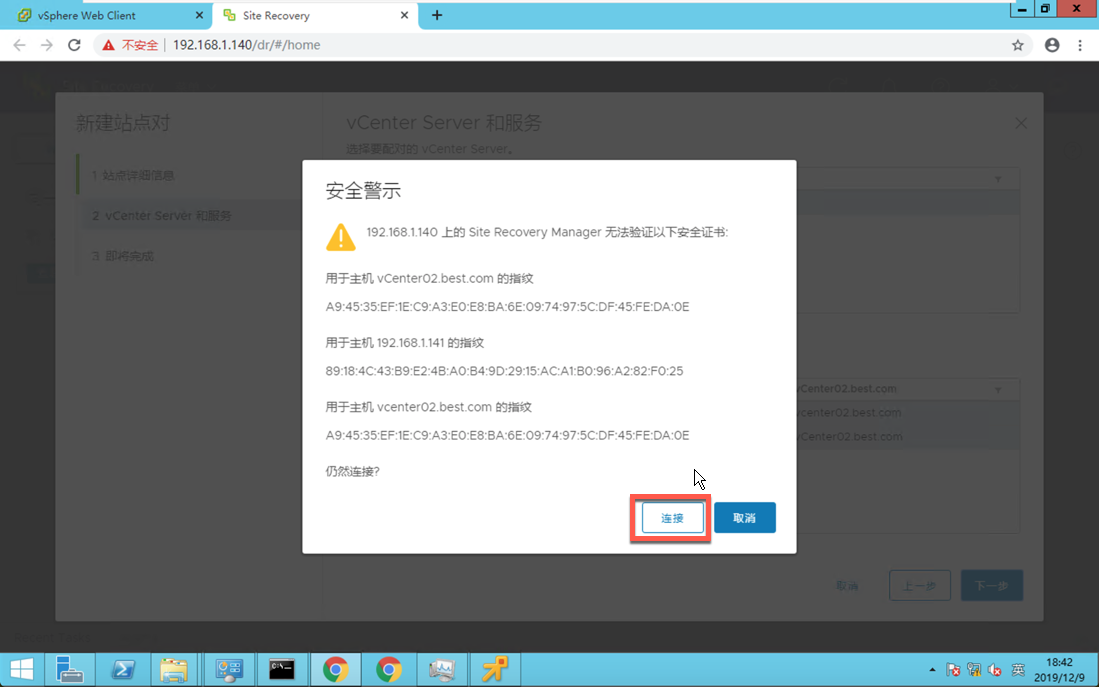Open the performance monitor taskbar icon
Image resolution: width=1099 pixels, height=687 pixels.
pyautogui.click(x=442, y=669)
